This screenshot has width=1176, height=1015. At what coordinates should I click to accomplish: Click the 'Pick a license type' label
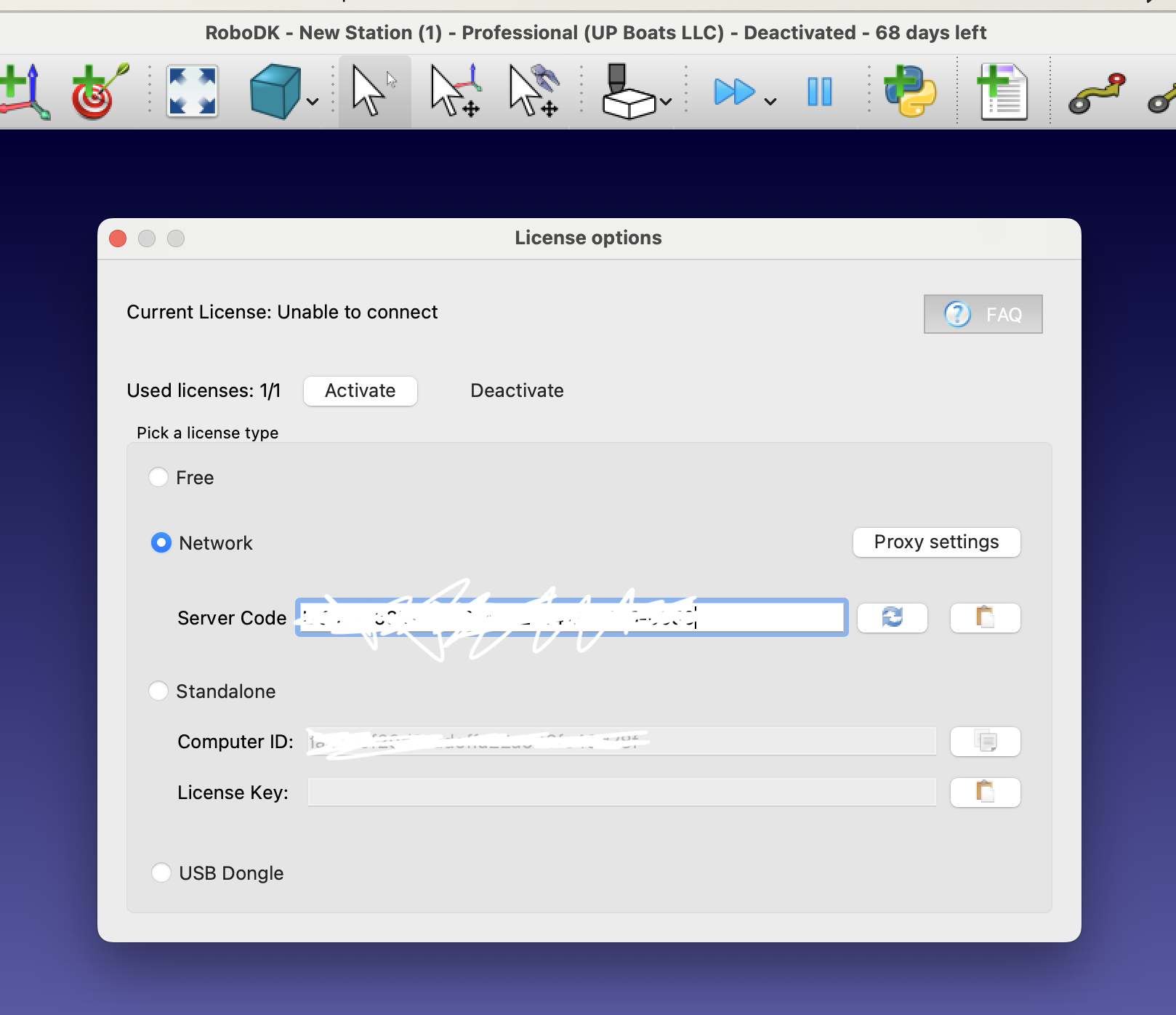coord(208,433)
